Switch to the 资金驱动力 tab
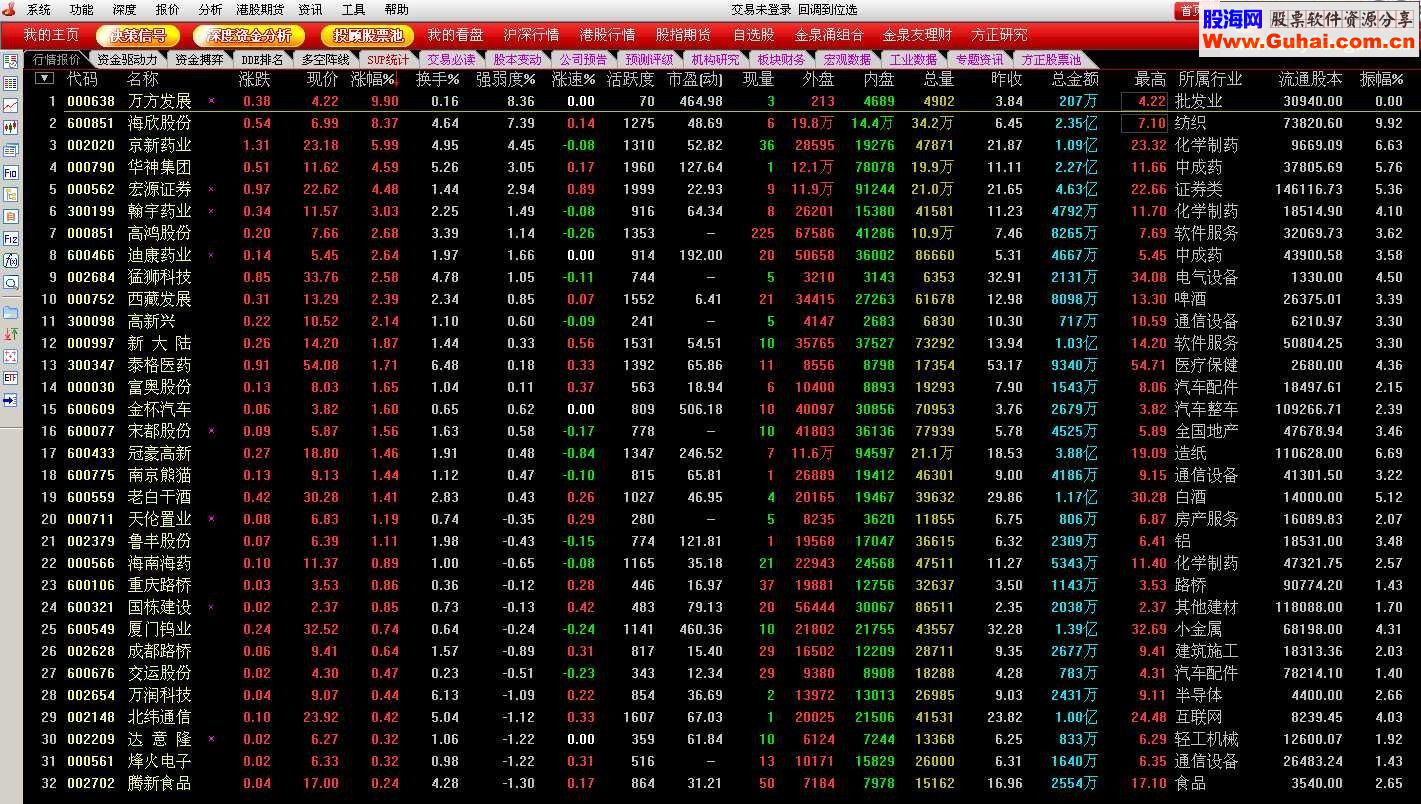Image resolution: width=1421 pixels, height=804 pixels. tap(126, 60)
